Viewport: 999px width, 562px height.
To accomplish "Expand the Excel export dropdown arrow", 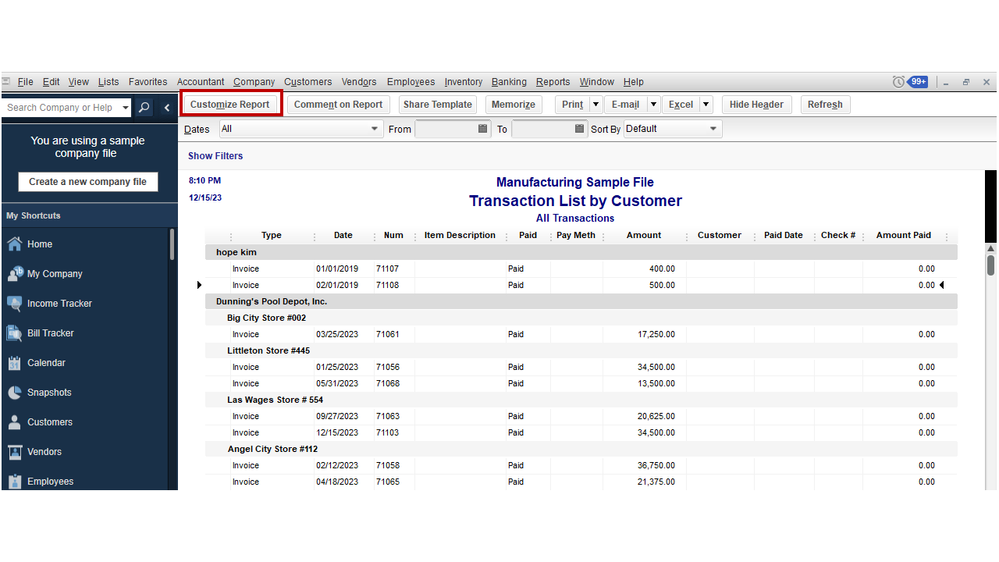I will pyautogui.click(x=706, y=104).
